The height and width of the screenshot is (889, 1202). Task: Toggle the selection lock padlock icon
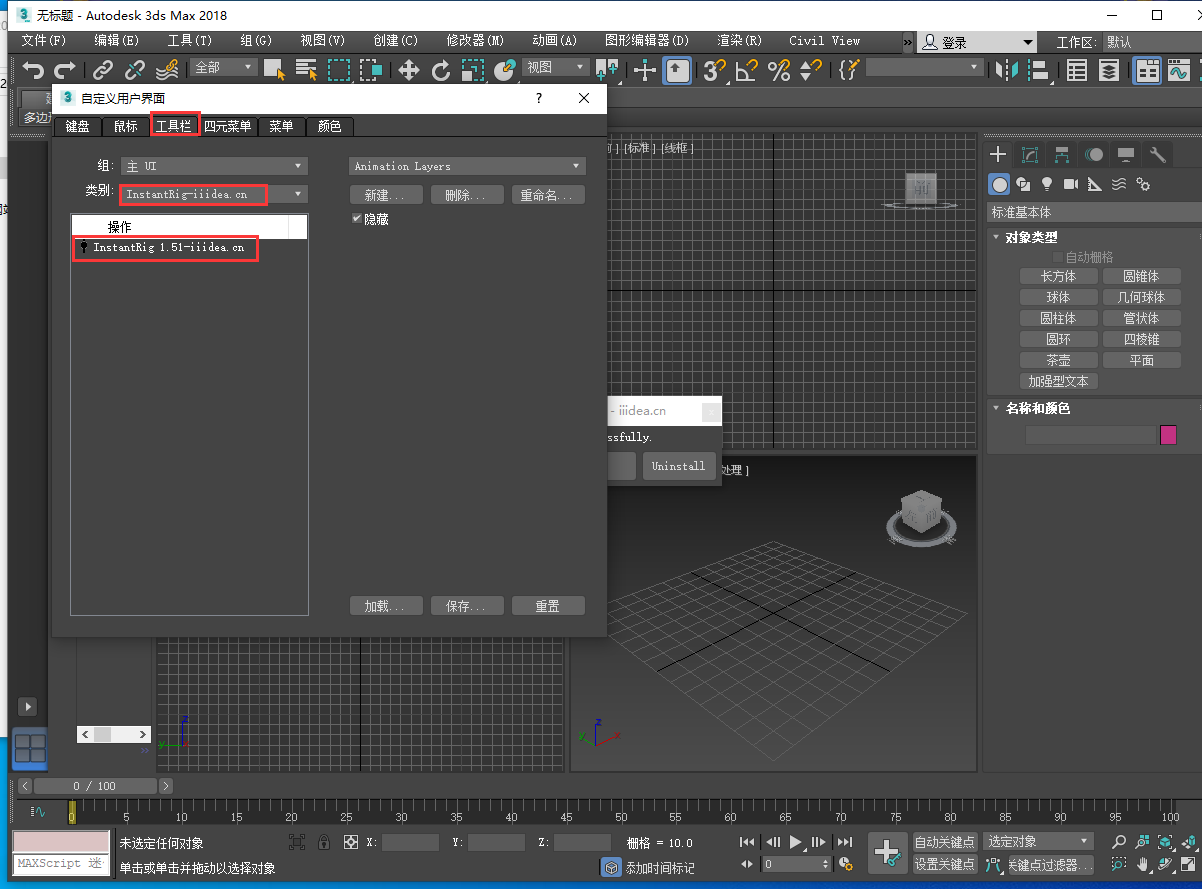coord(324,842)
